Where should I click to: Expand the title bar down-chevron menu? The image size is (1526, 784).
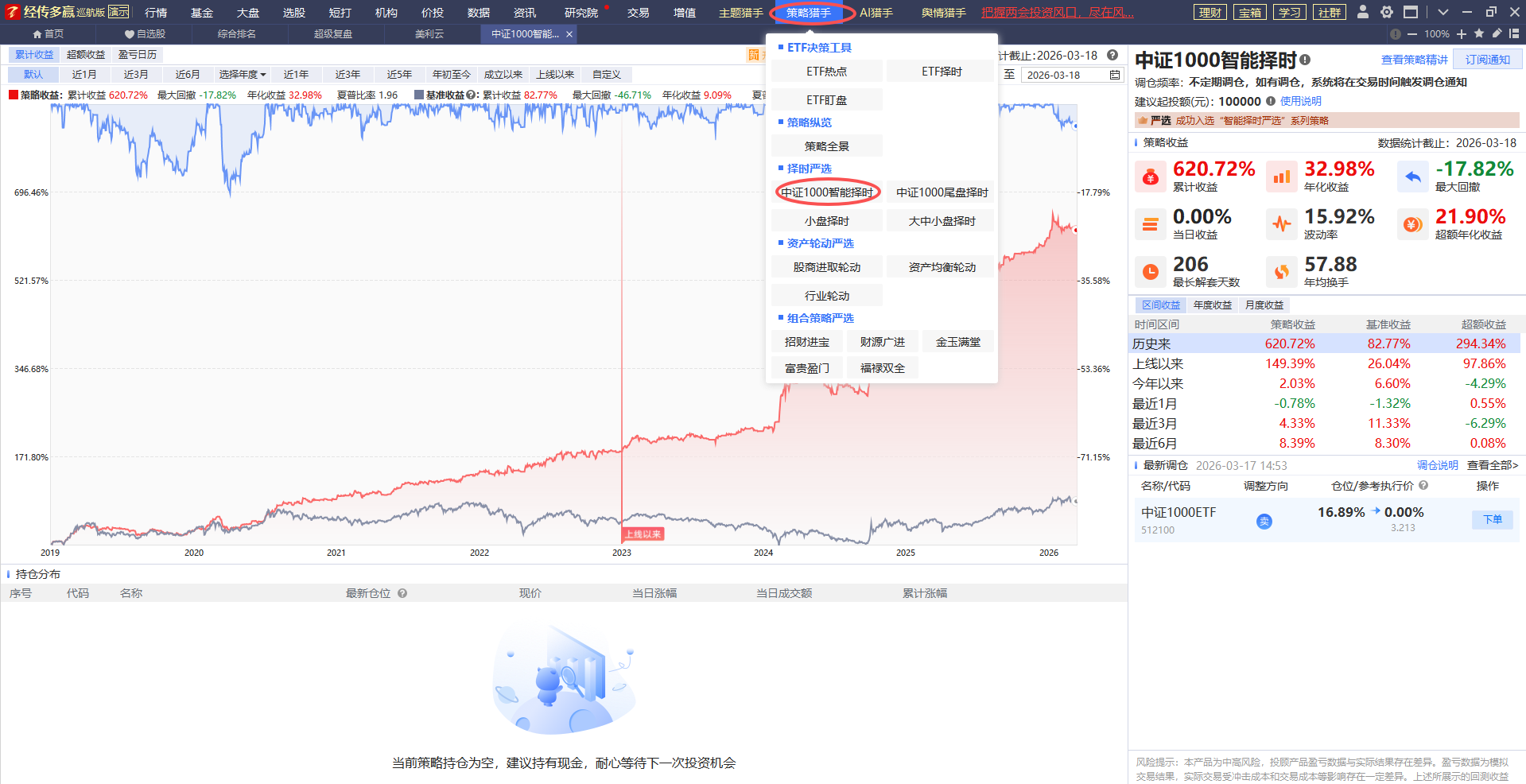click(x=1443, y=12)
